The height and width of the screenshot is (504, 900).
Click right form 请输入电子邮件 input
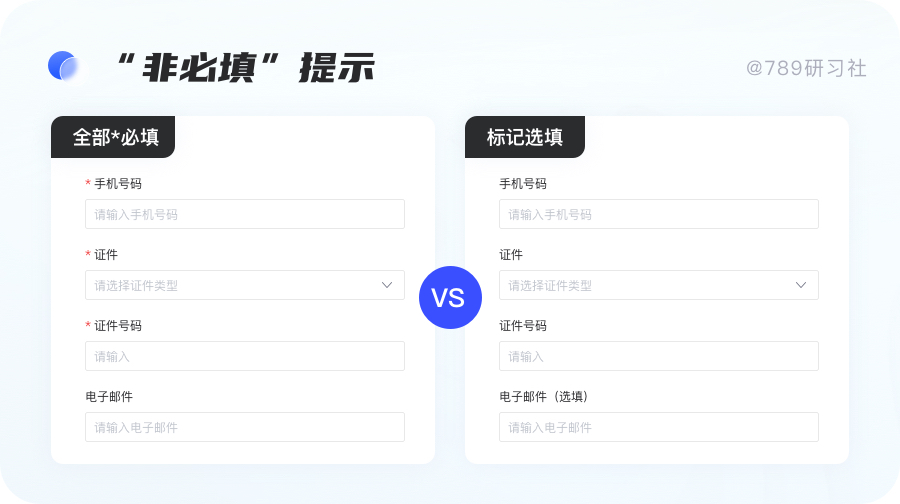[658, 427]
